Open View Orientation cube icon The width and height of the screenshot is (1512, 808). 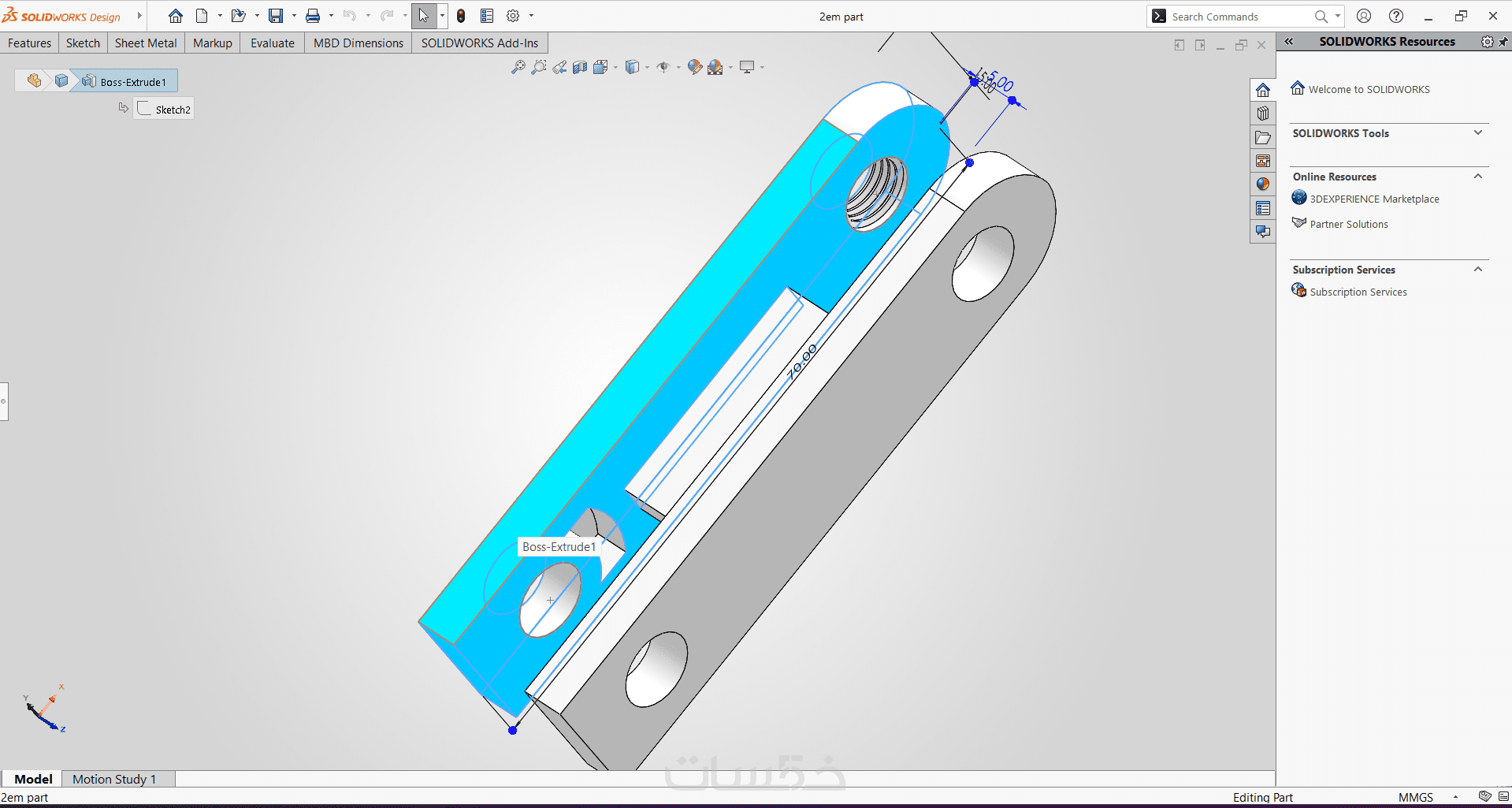pos(600,68)
